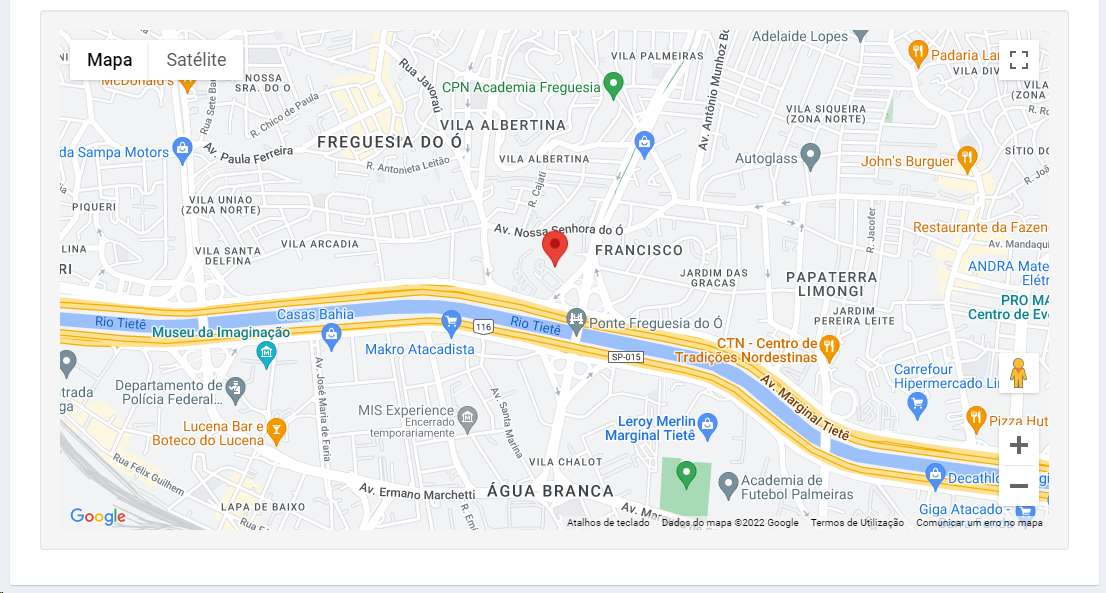Open Lucena Bar e Boteco marker
1106x593 pixels.
(x=276, y=431)
